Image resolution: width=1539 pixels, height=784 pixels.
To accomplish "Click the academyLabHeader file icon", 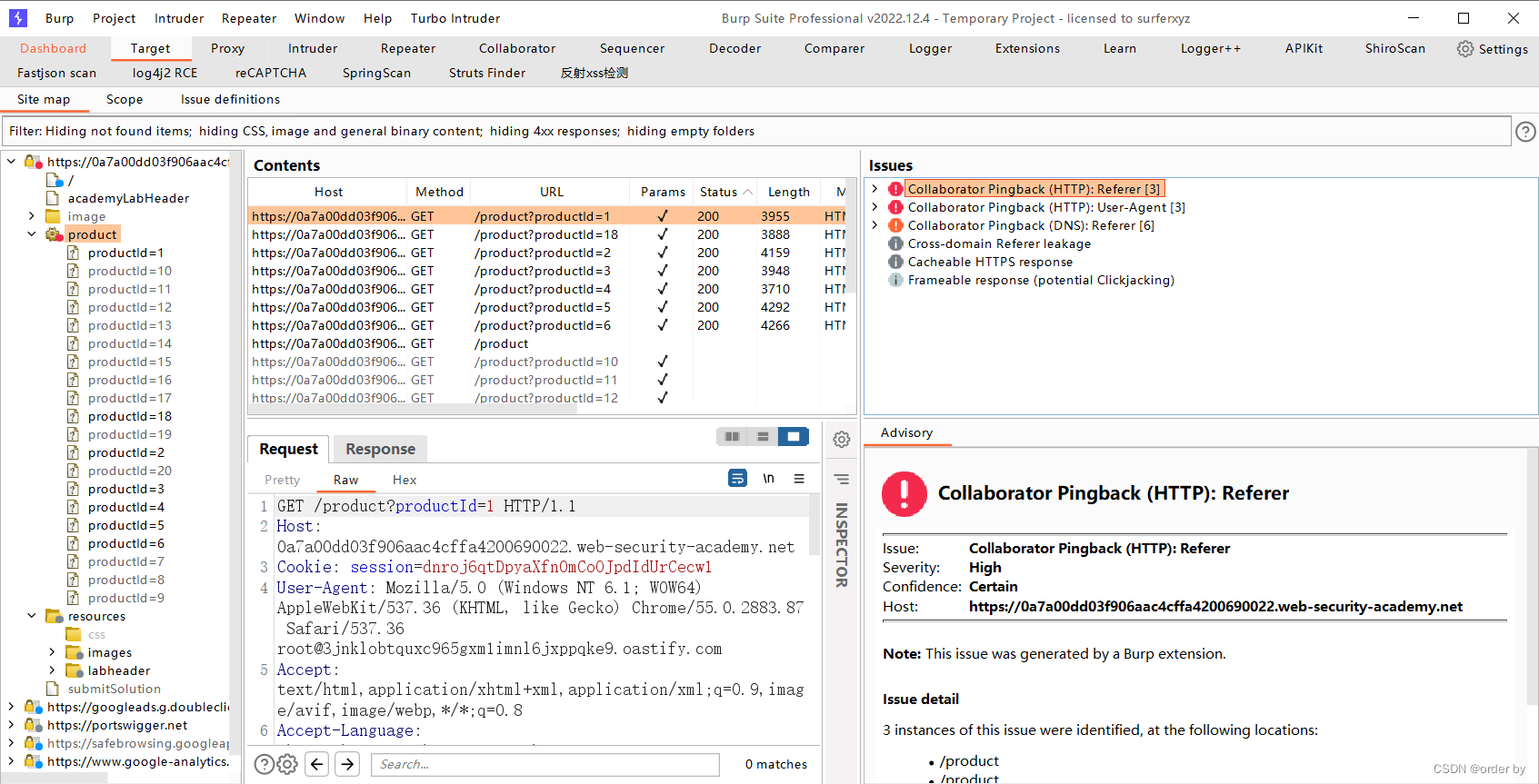I will point(53,198).
